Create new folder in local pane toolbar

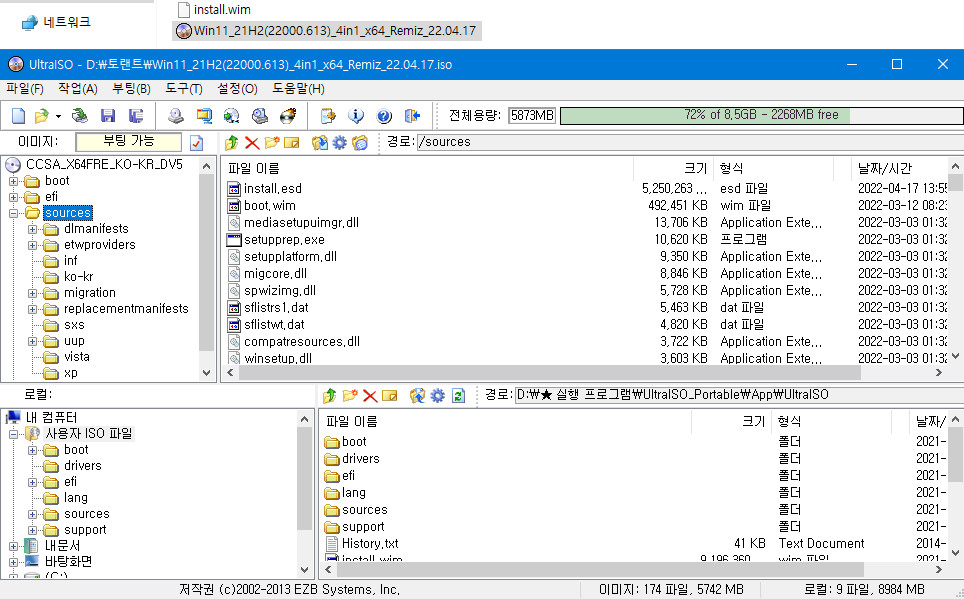[x=350, y=395]
